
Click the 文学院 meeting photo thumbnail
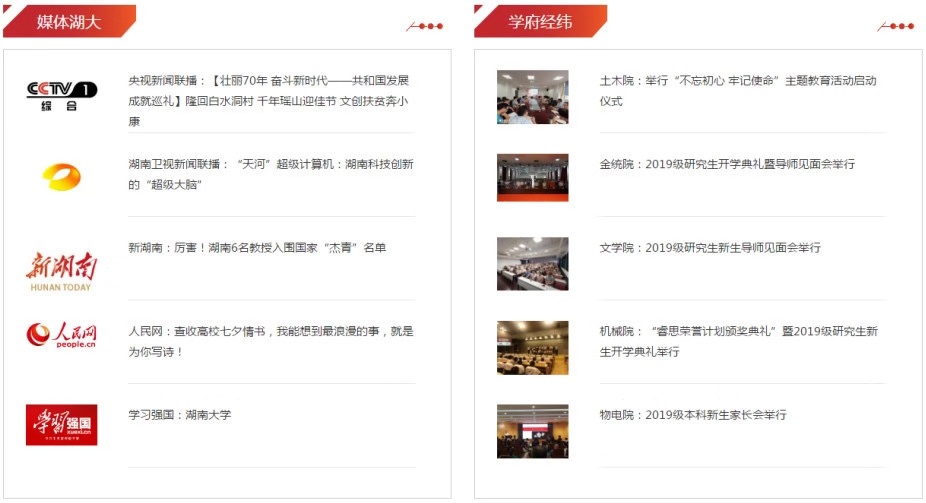click(x=532, y=263)
